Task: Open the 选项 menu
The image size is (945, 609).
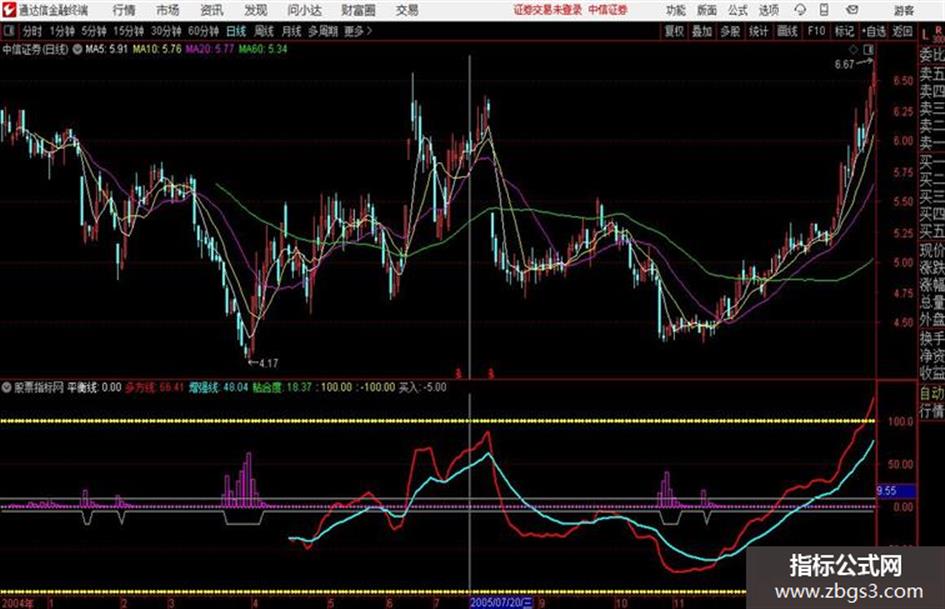Action: click(769, 10)
